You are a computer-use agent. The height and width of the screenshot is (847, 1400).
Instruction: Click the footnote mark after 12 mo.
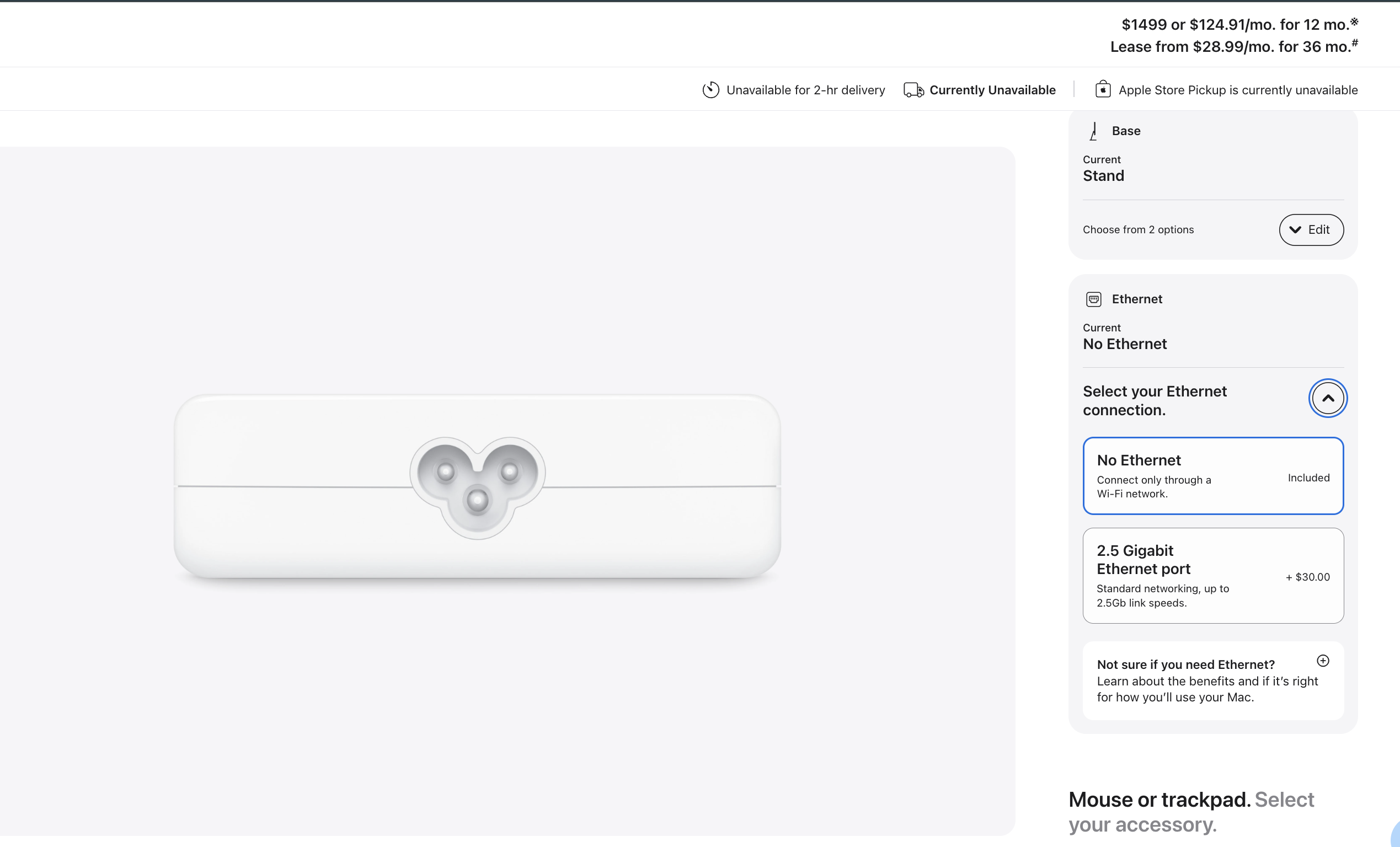[1354, 22]
